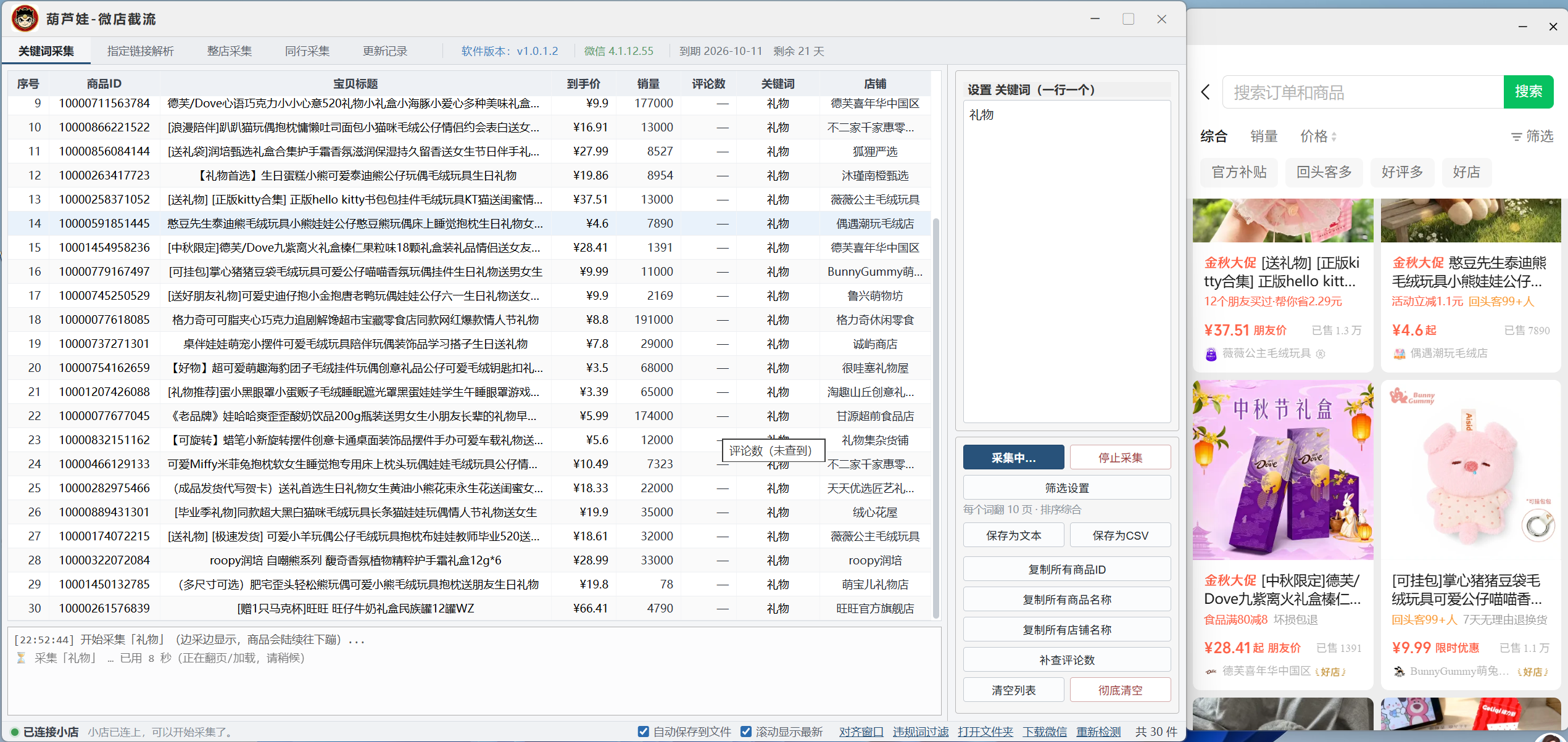Switch to the 指定链接解析 tab
1568x742 pixels.
[140, 51]
